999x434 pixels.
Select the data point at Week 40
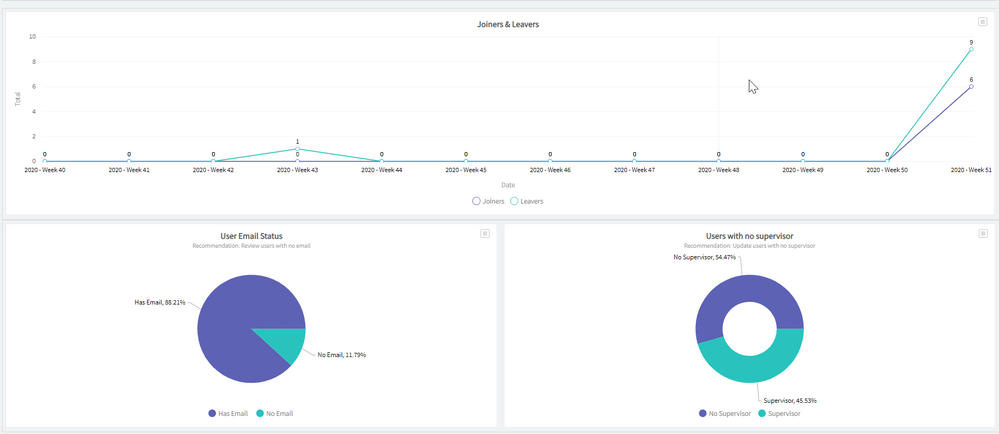coord(45,161)
